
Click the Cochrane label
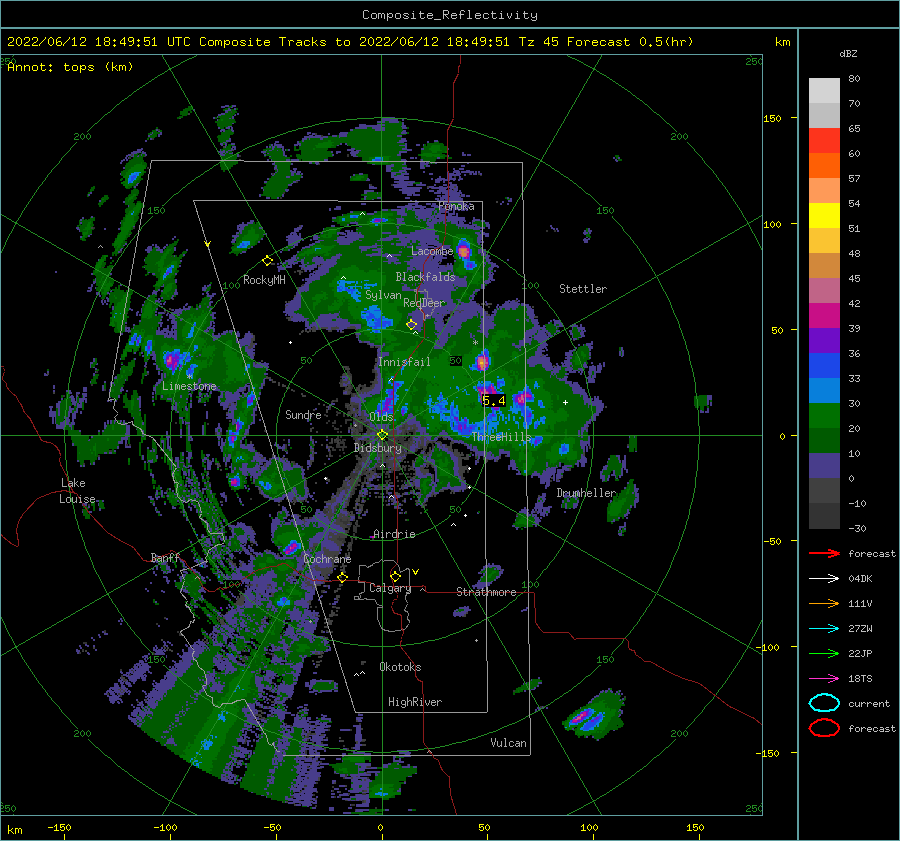327,559
